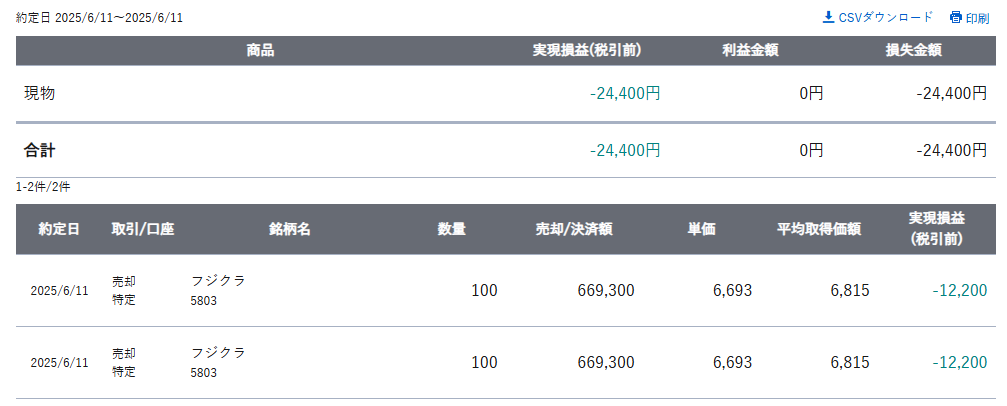Image resolution: width=1007 pixels, height=406 pixels.
Task: Click the 合計 total row label
Action: tap(40, 151)
